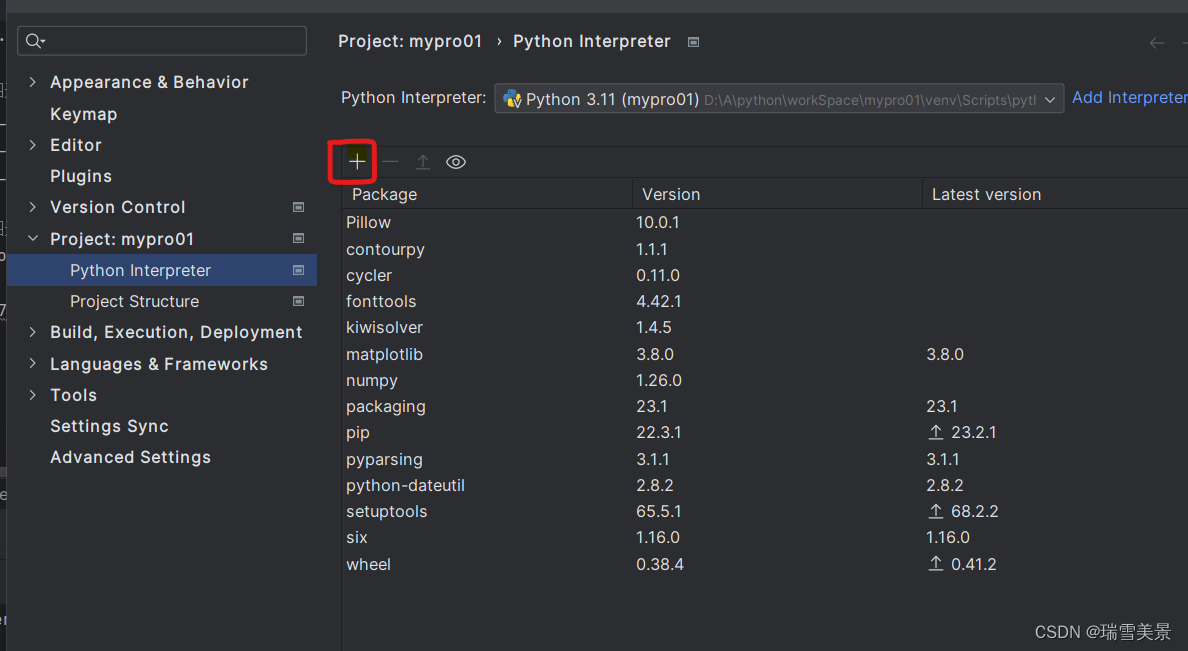Select the pyparsing package row
The height and width of the screenshot is (651, 1188).
764,459
